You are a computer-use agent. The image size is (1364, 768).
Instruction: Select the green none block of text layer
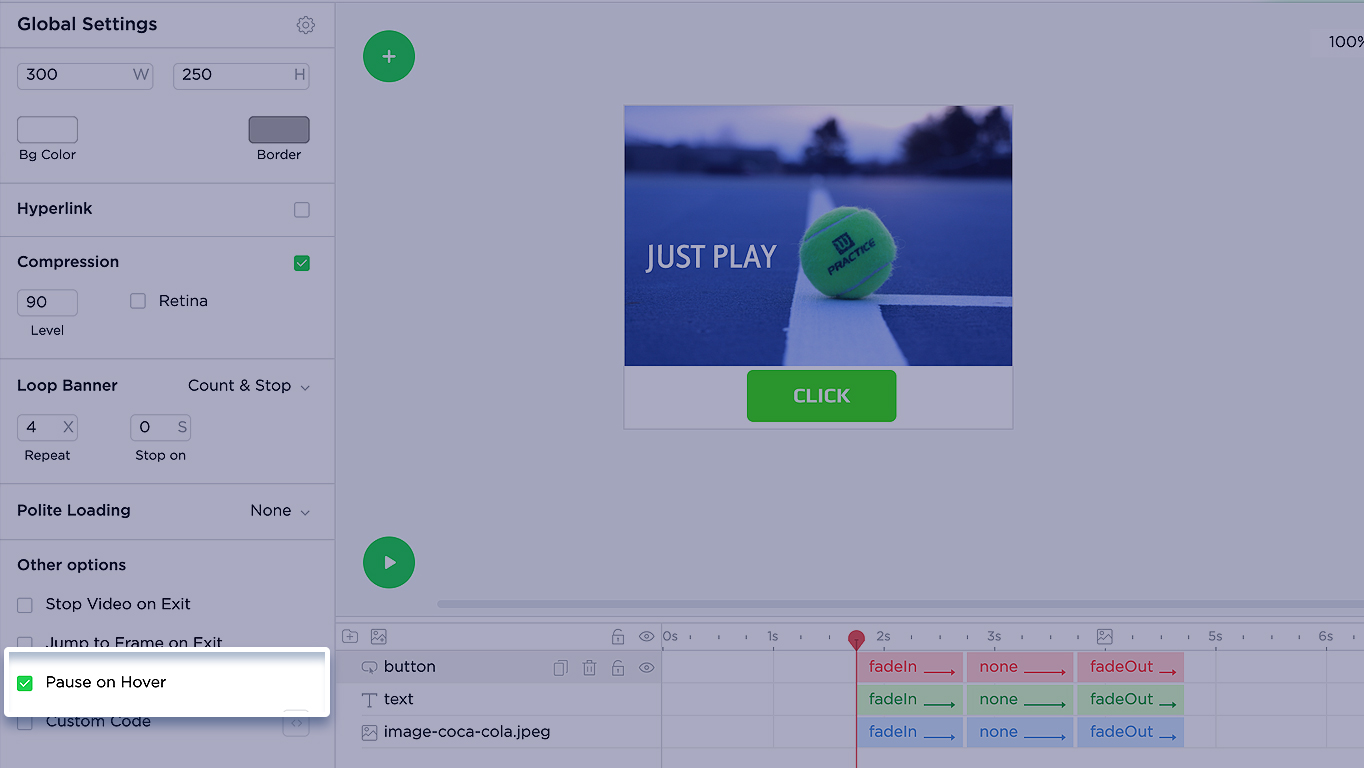click(x=1020, y=700)
